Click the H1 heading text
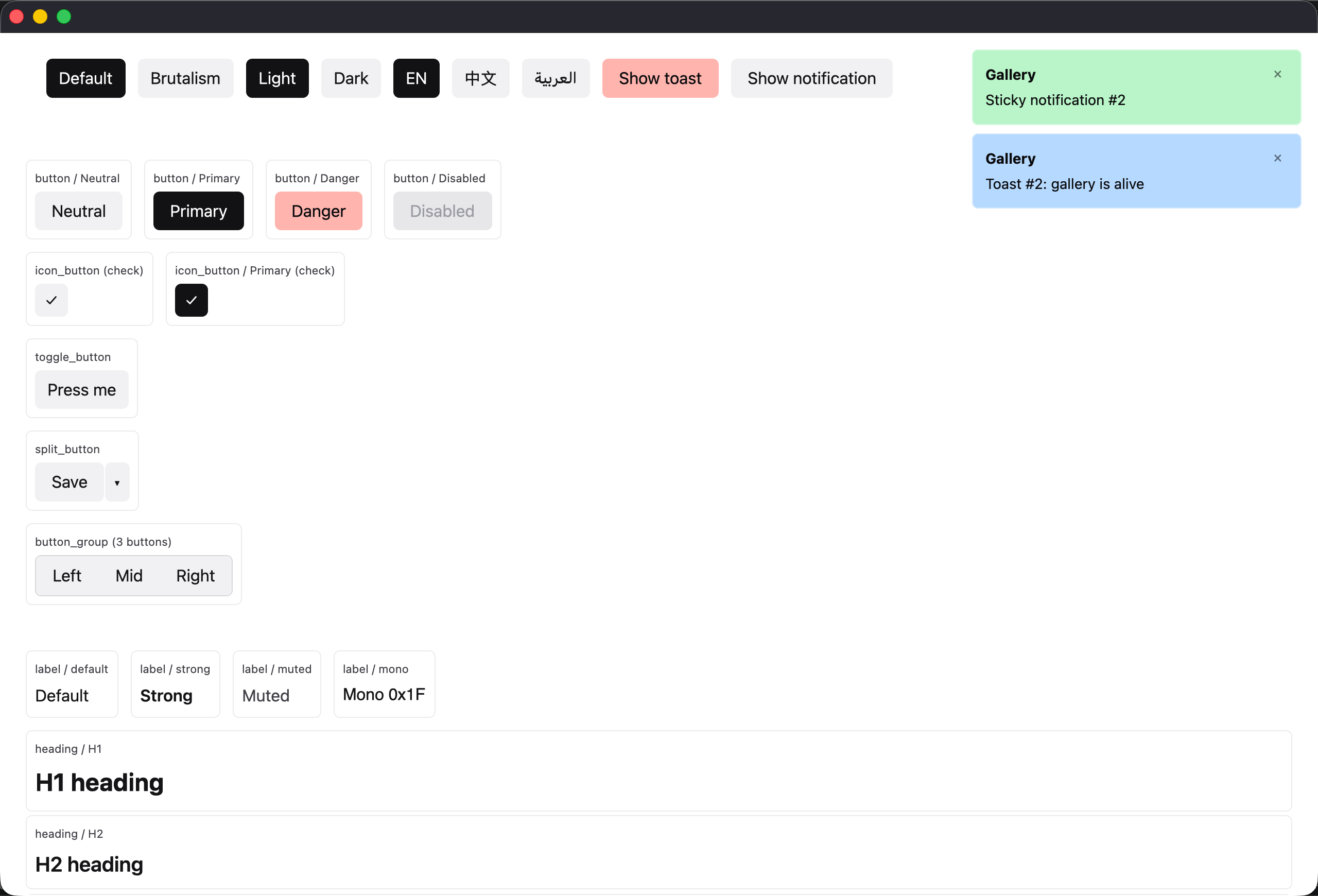This screenshot has height=896, width=1318. tap(99, 783)
